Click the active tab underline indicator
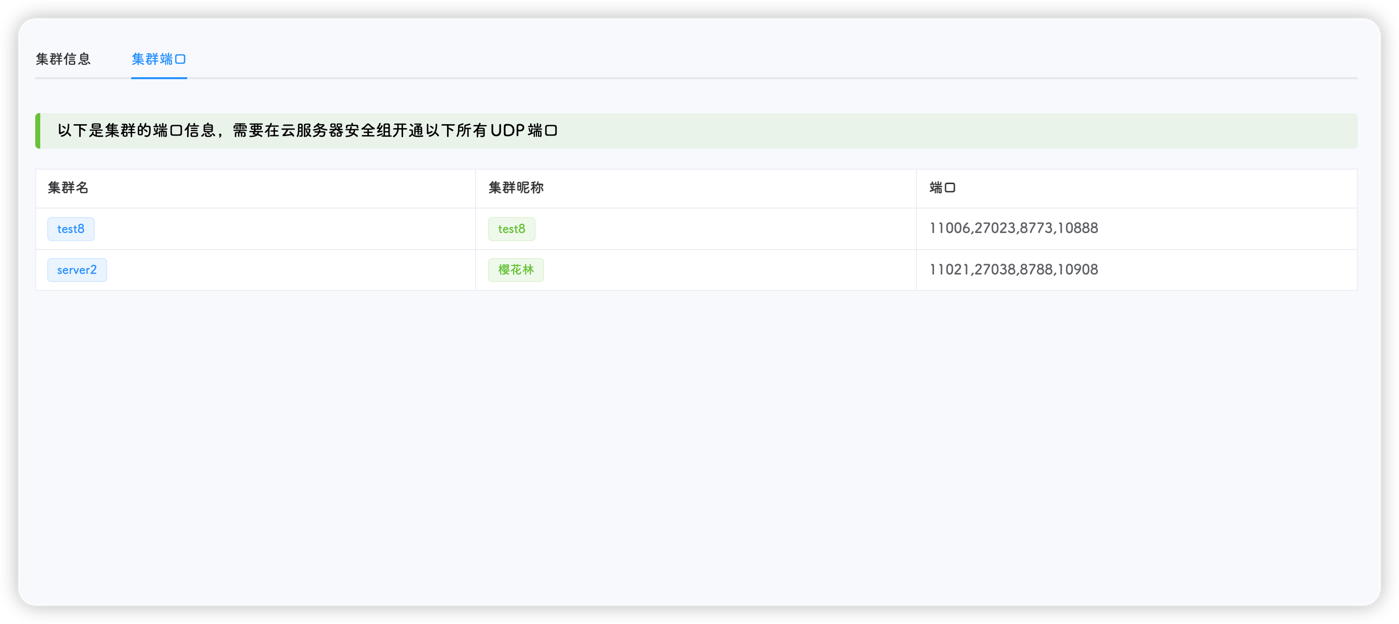The width and height of the screenshot is (1399, 624). pyautogui.click(x=158, y=78)
